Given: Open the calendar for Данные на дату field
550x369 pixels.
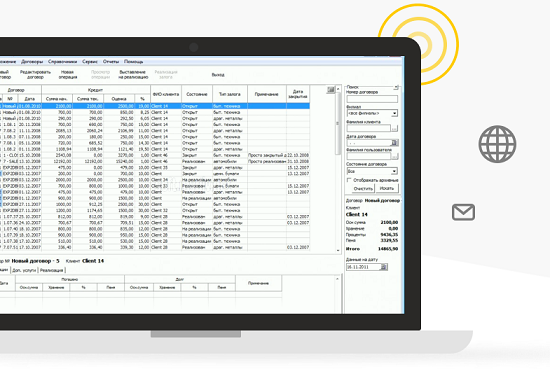Looking at the screenshot, I should tap(384, 267).
